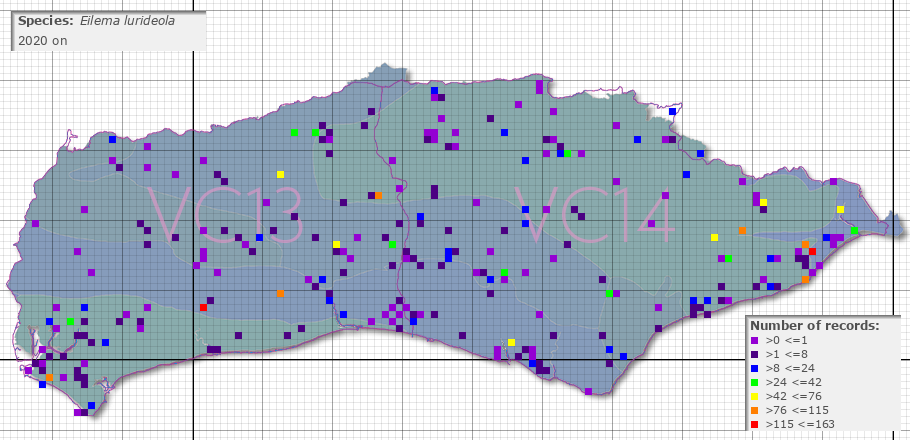Click the orange >76 <=115 legend swatch
The width and height of the screenshot is (910, 440).
click(754, 410)
